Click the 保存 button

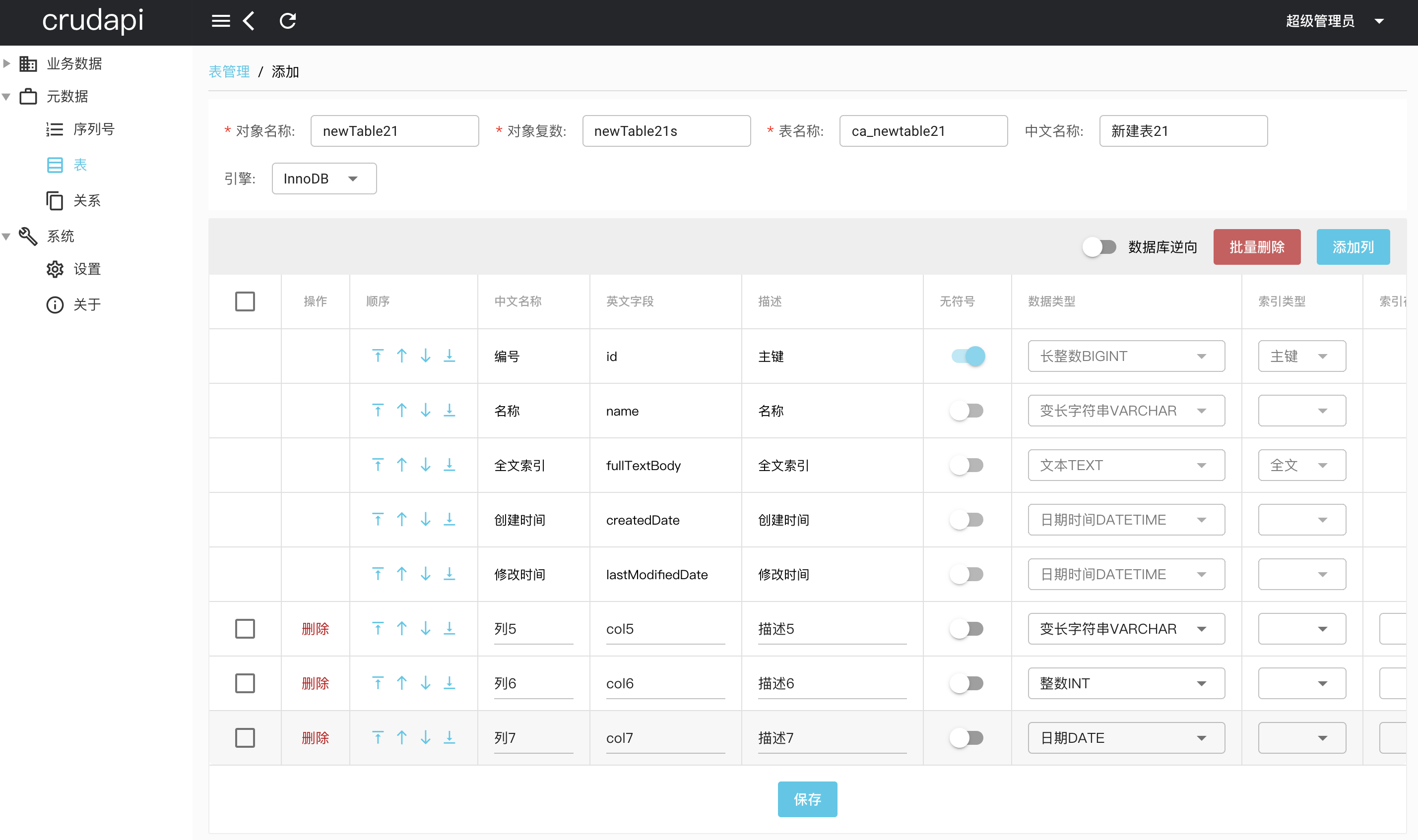tap(807, 799)
